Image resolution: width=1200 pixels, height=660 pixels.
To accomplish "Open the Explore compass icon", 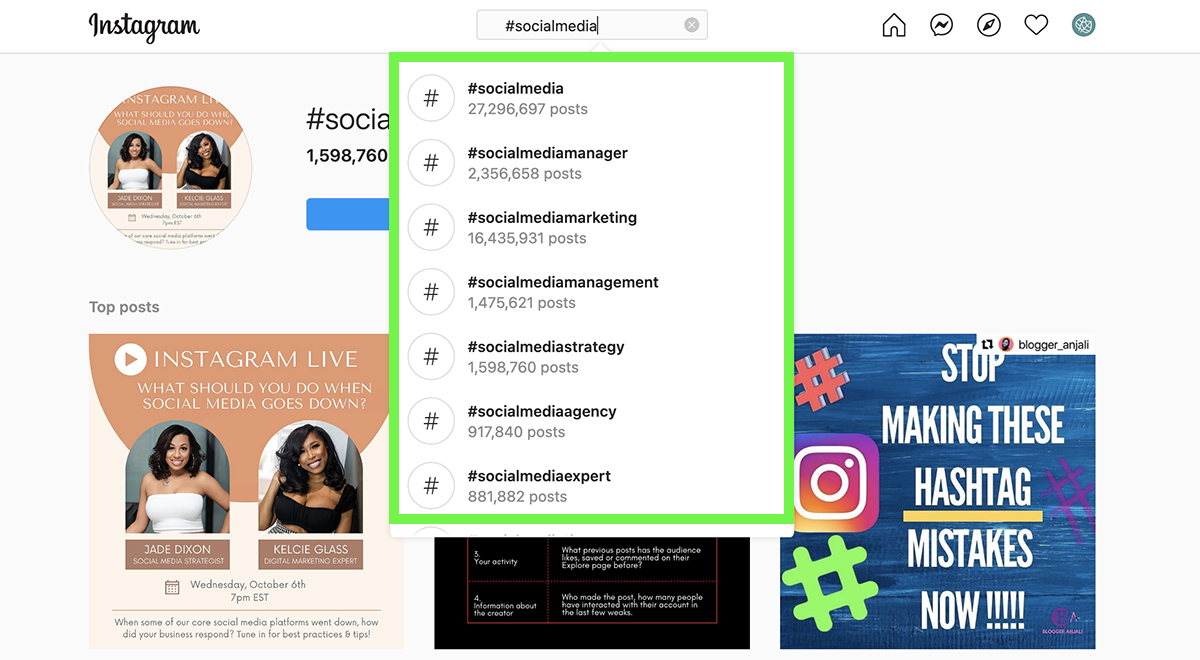I will point(989,26).
